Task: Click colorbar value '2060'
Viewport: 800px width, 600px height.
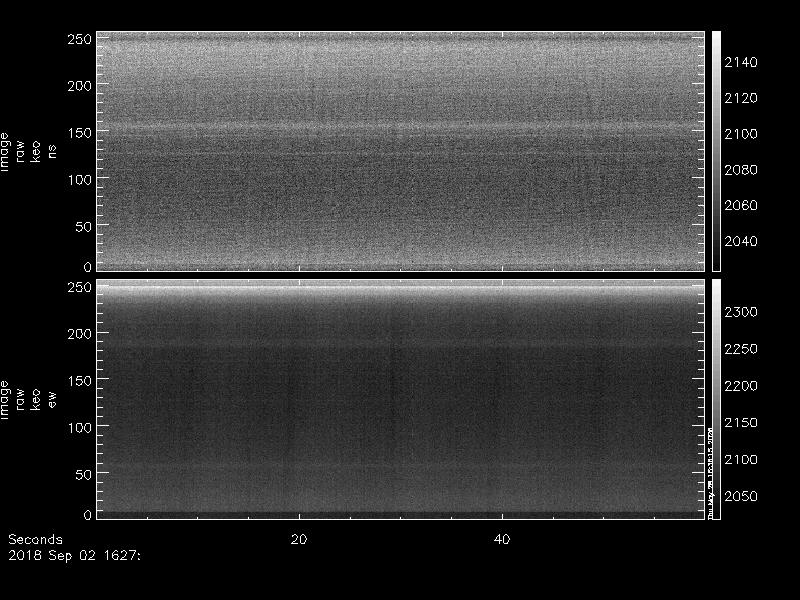Action: [741, 205]
